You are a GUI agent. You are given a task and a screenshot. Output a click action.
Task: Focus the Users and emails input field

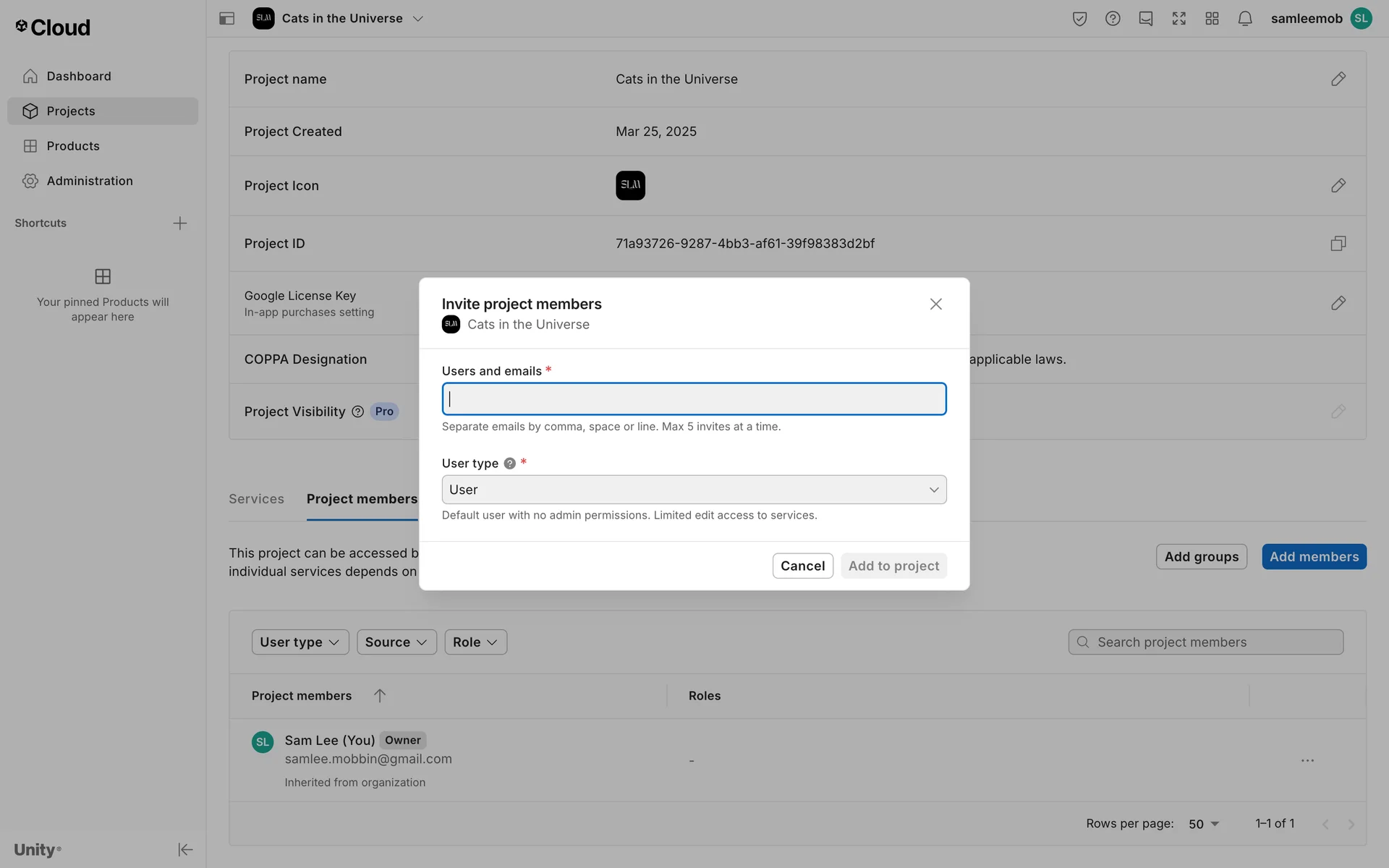694,399
